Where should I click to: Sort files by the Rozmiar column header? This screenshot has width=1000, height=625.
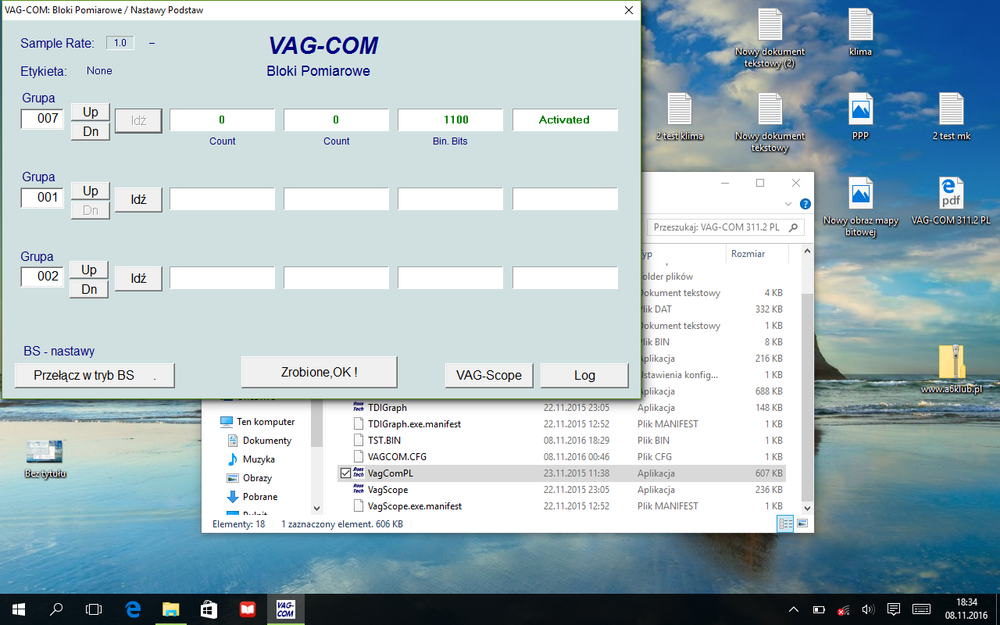point(748,254)
